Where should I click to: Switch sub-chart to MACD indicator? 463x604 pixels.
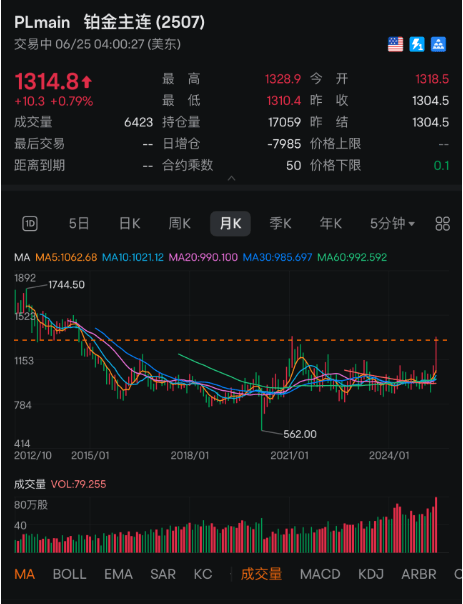(x=320, y=574)
